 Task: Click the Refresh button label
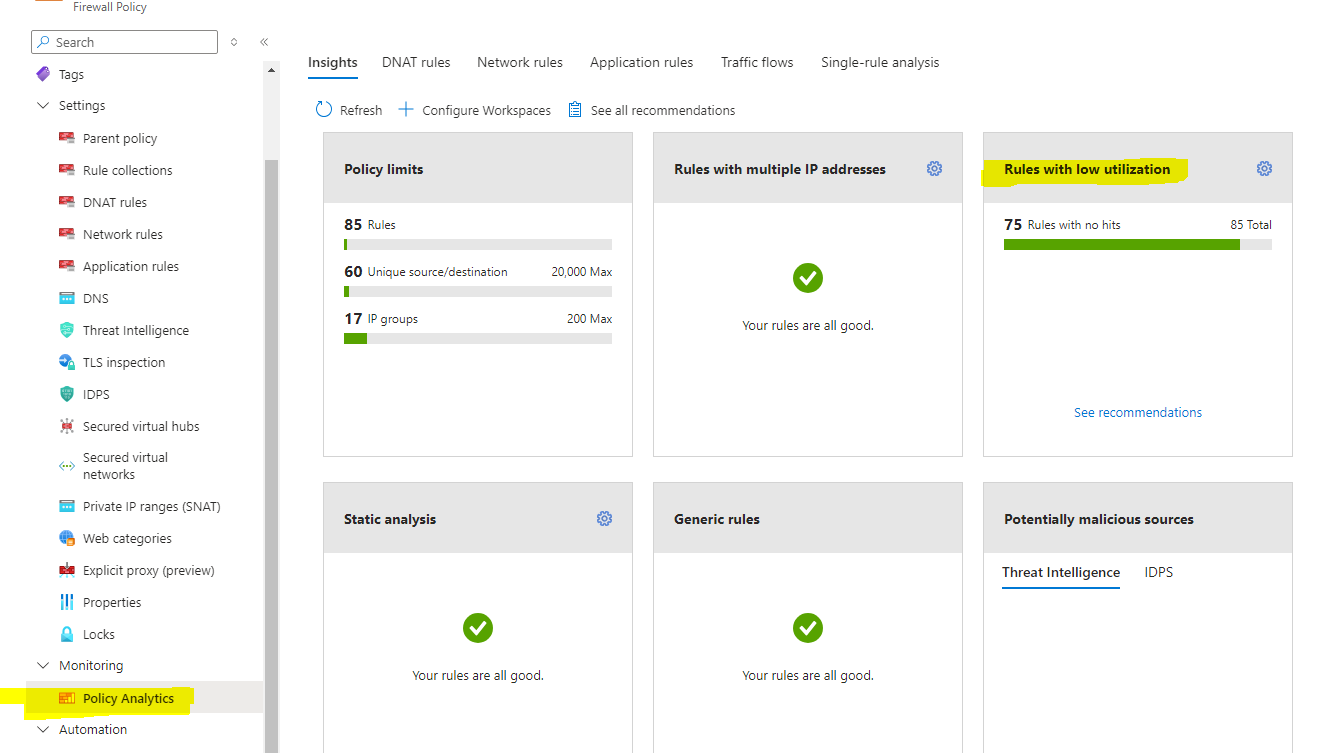click(361, 111)
